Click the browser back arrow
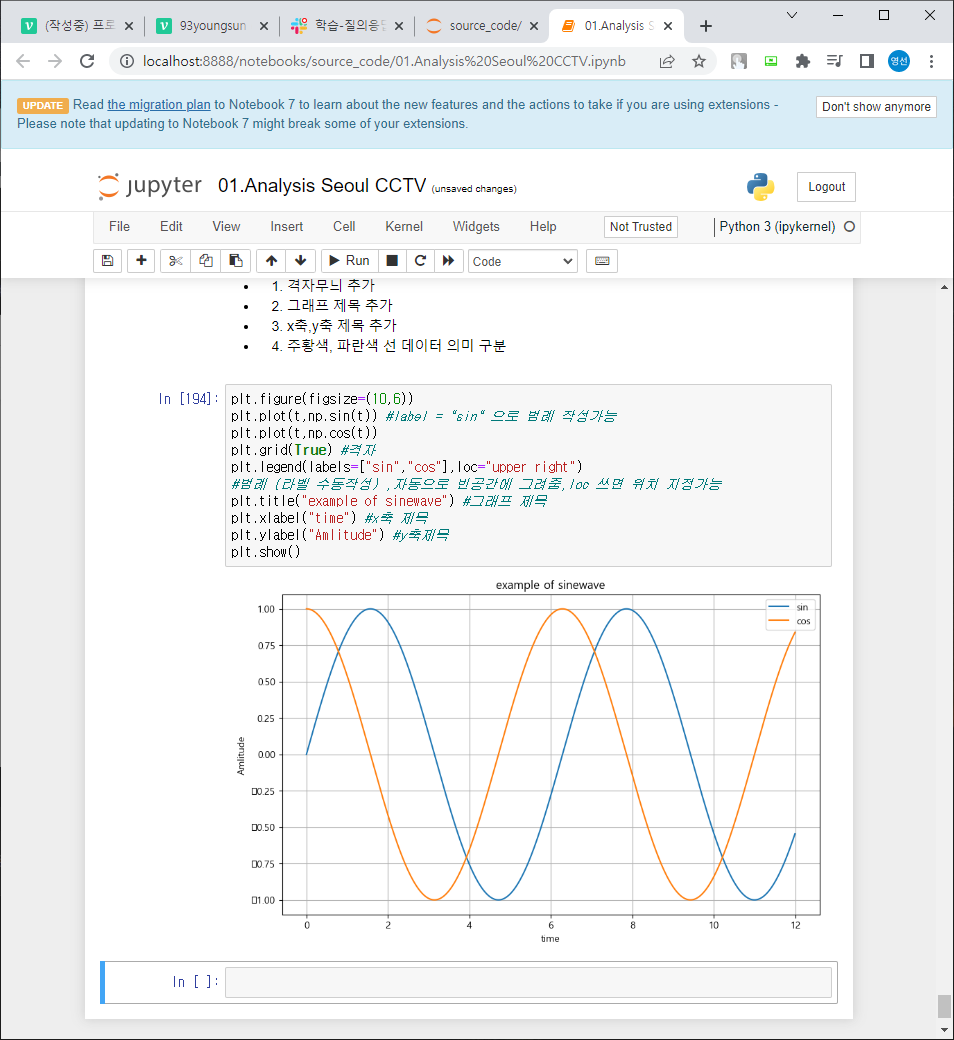The image size is (954, 1040). [23, 61]
